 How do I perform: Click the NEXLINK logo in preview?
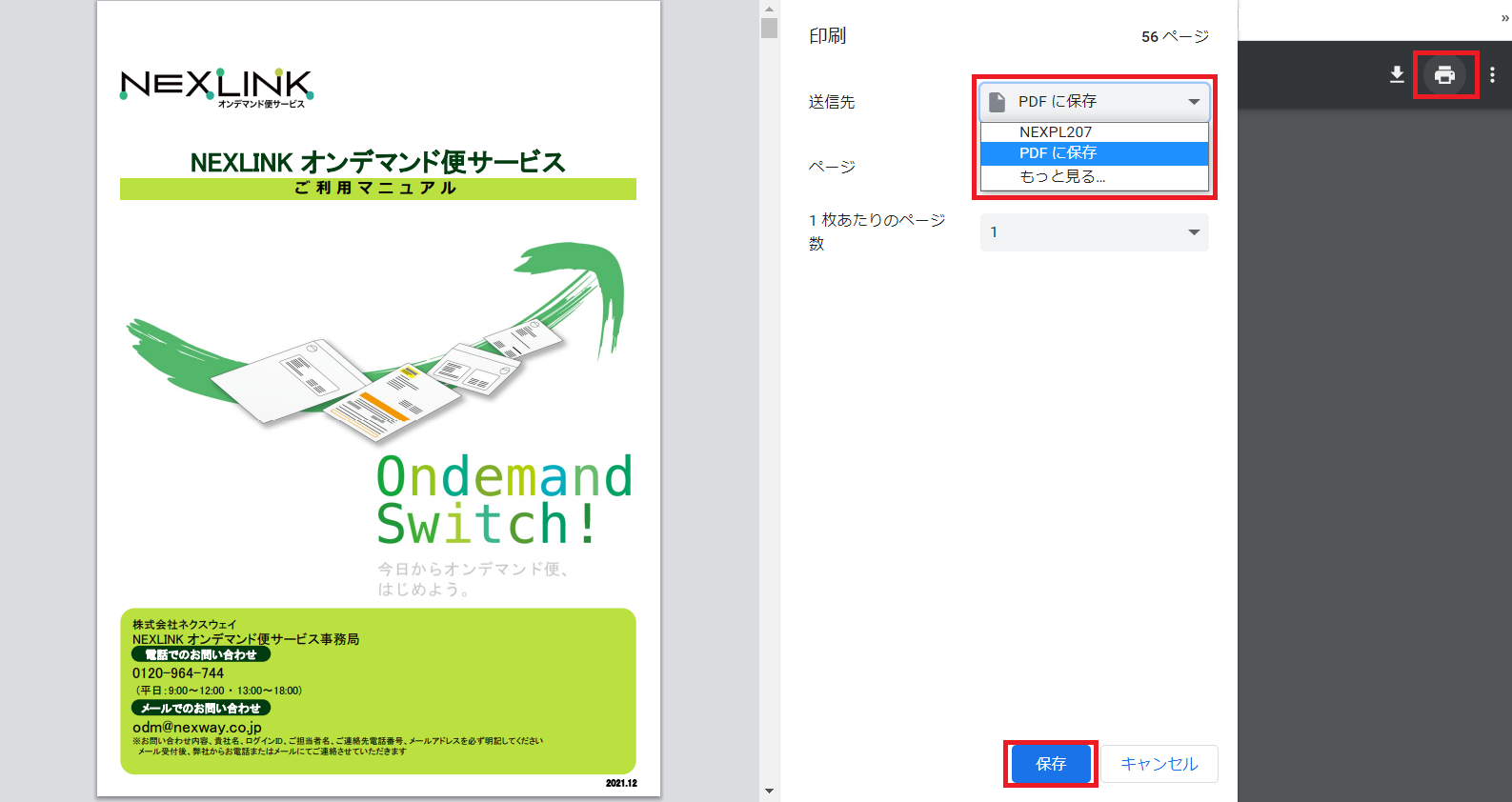click(217, 87)
